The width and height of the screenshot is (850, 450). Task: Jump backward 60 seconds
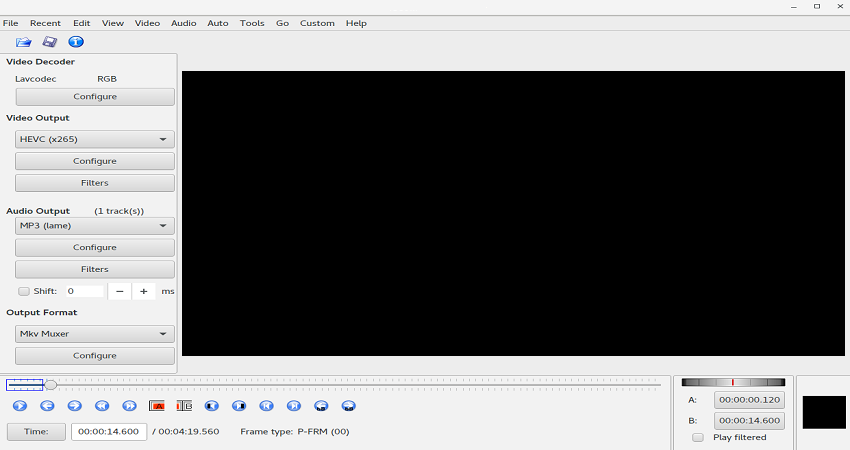pyautogui.click(x=321, y=406)
